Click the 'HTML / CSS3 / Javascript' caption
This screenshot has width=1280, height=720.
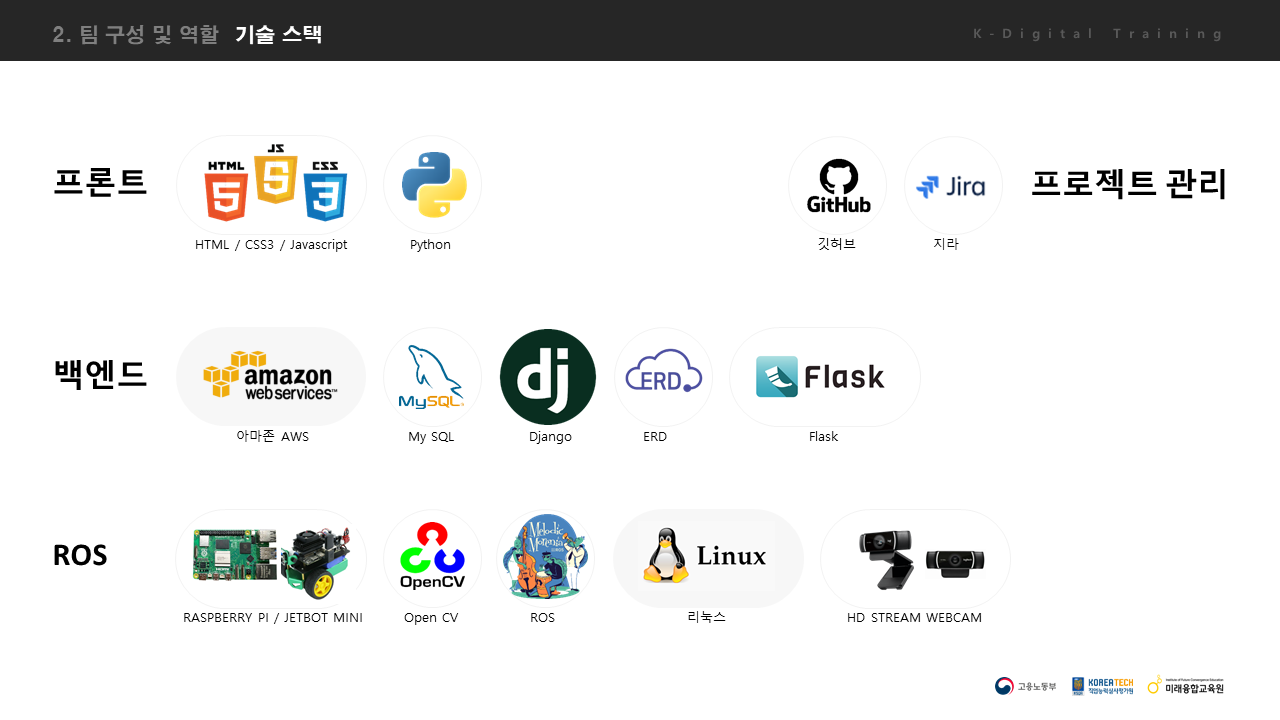[271, 245]
